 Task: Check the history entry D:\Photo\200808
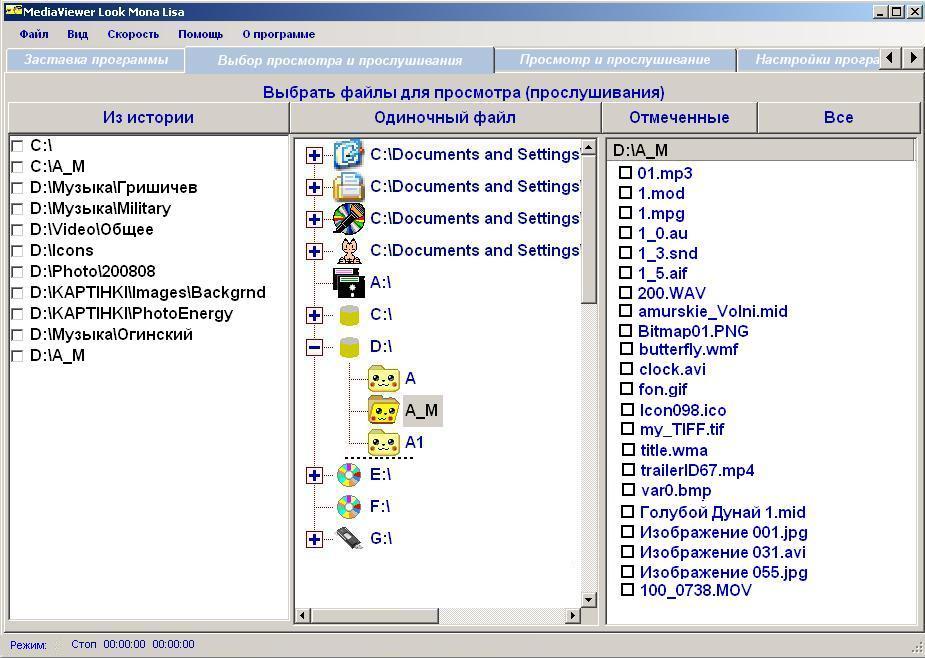(18, 272)
